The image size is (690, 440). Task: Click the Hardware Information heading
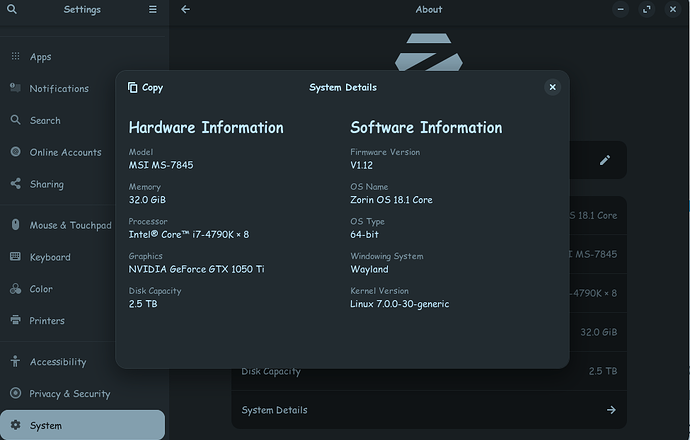[206, 128]
